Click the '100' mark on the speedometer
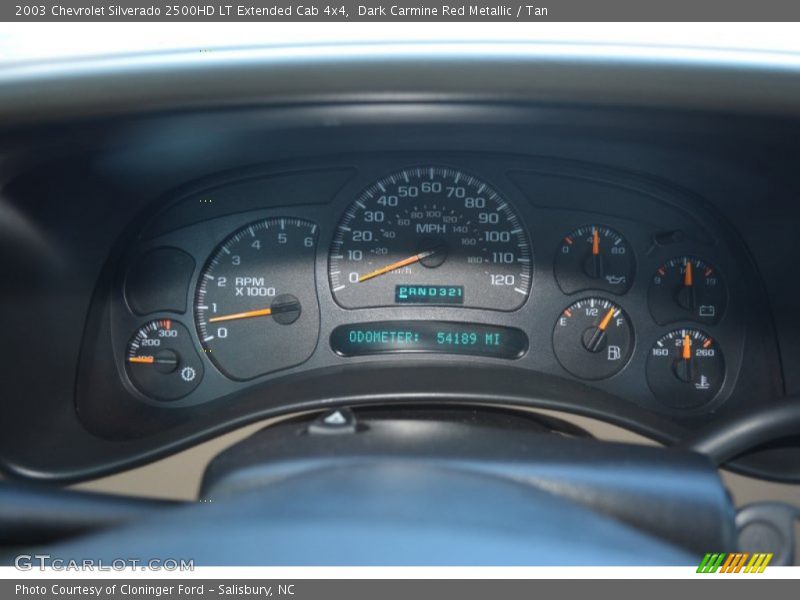800x600 pixels. point(496,236)
